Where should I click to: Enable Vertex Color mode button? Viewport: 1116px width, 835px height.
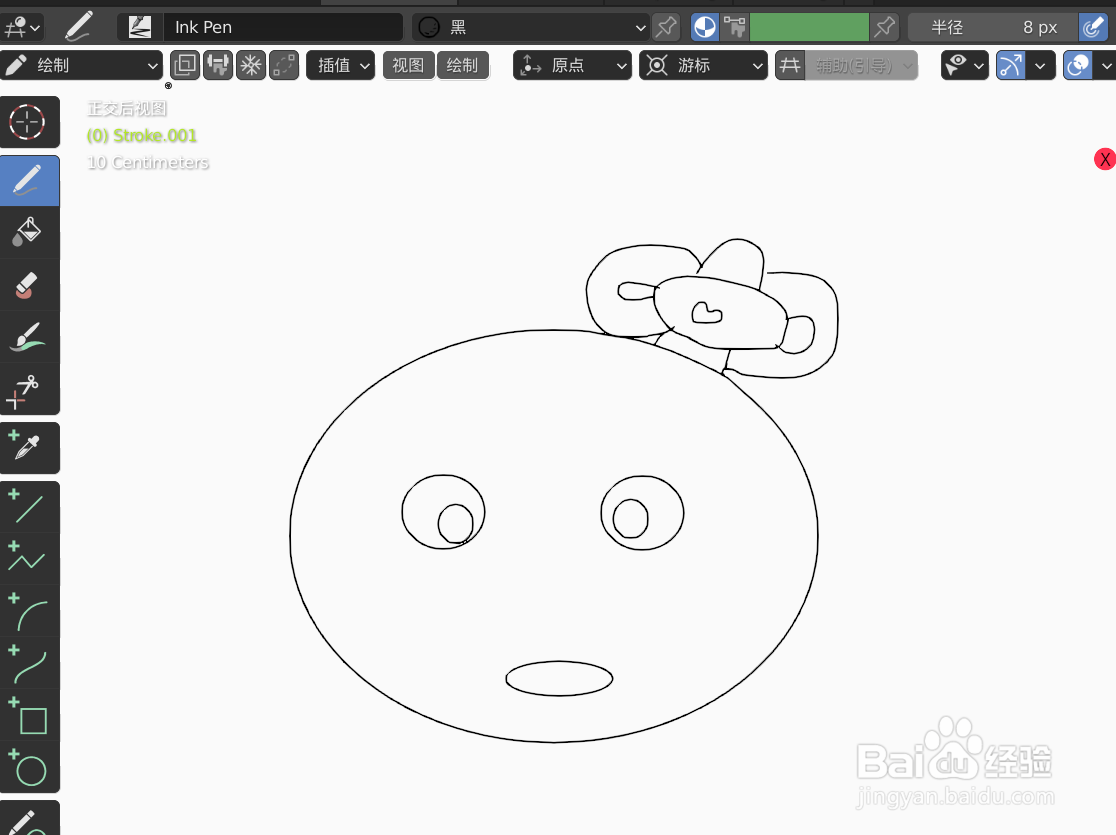coord(735,27)
